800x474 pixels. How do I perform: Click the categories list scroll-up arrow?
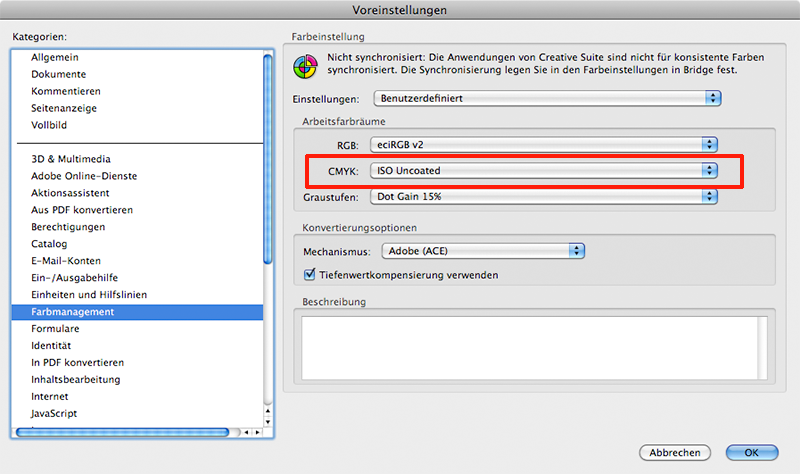(268, 411)
